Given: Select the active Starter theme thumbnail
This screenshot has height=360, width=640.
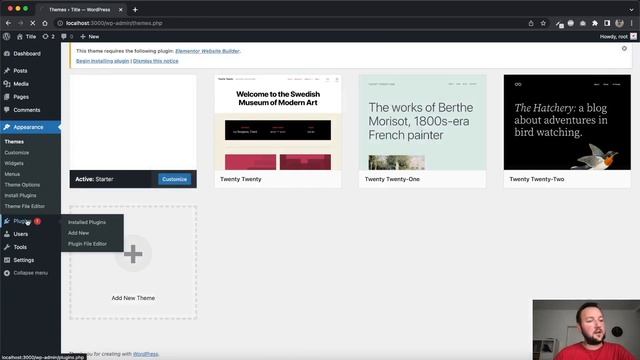Looking at the screenshot, I should click(x=133, y=122).
